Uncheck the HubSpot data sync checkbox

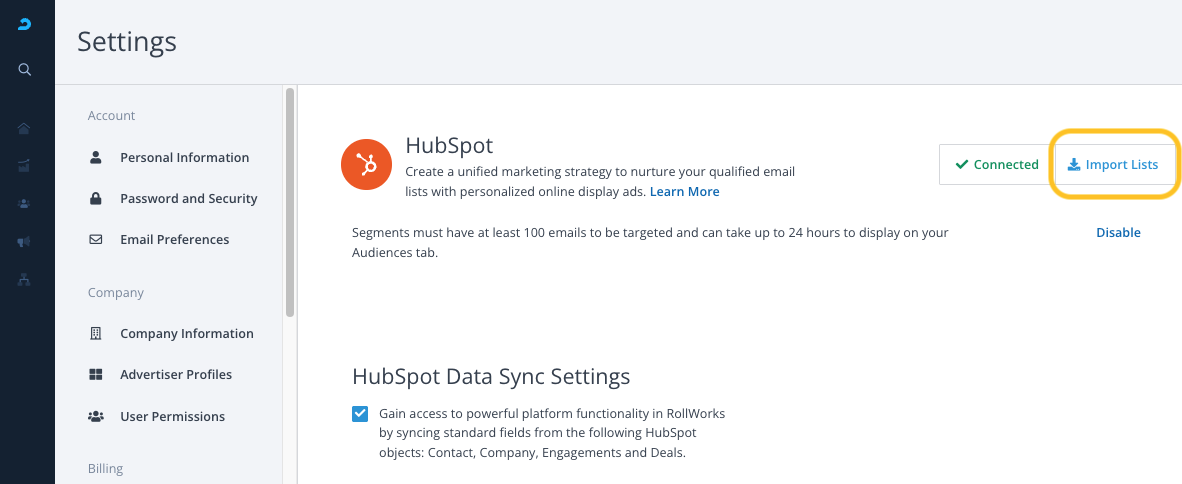[x=360, y=414]
